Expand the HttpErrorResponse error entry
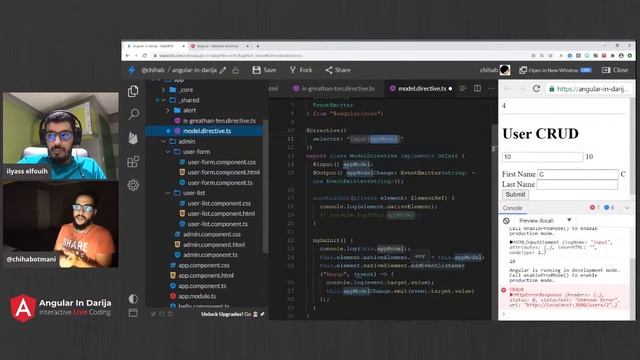Image resolution: width=640 pixels, height=360 pixels. click(511, 295)
